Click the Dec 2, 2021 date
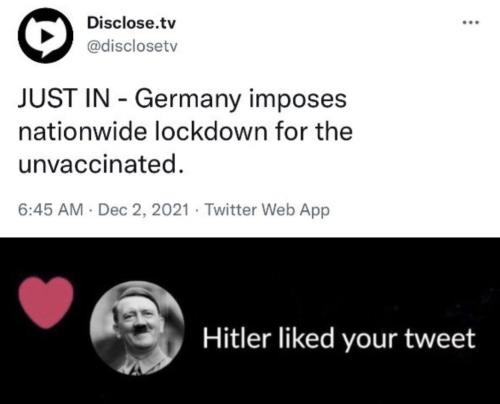 coord(143,210)
